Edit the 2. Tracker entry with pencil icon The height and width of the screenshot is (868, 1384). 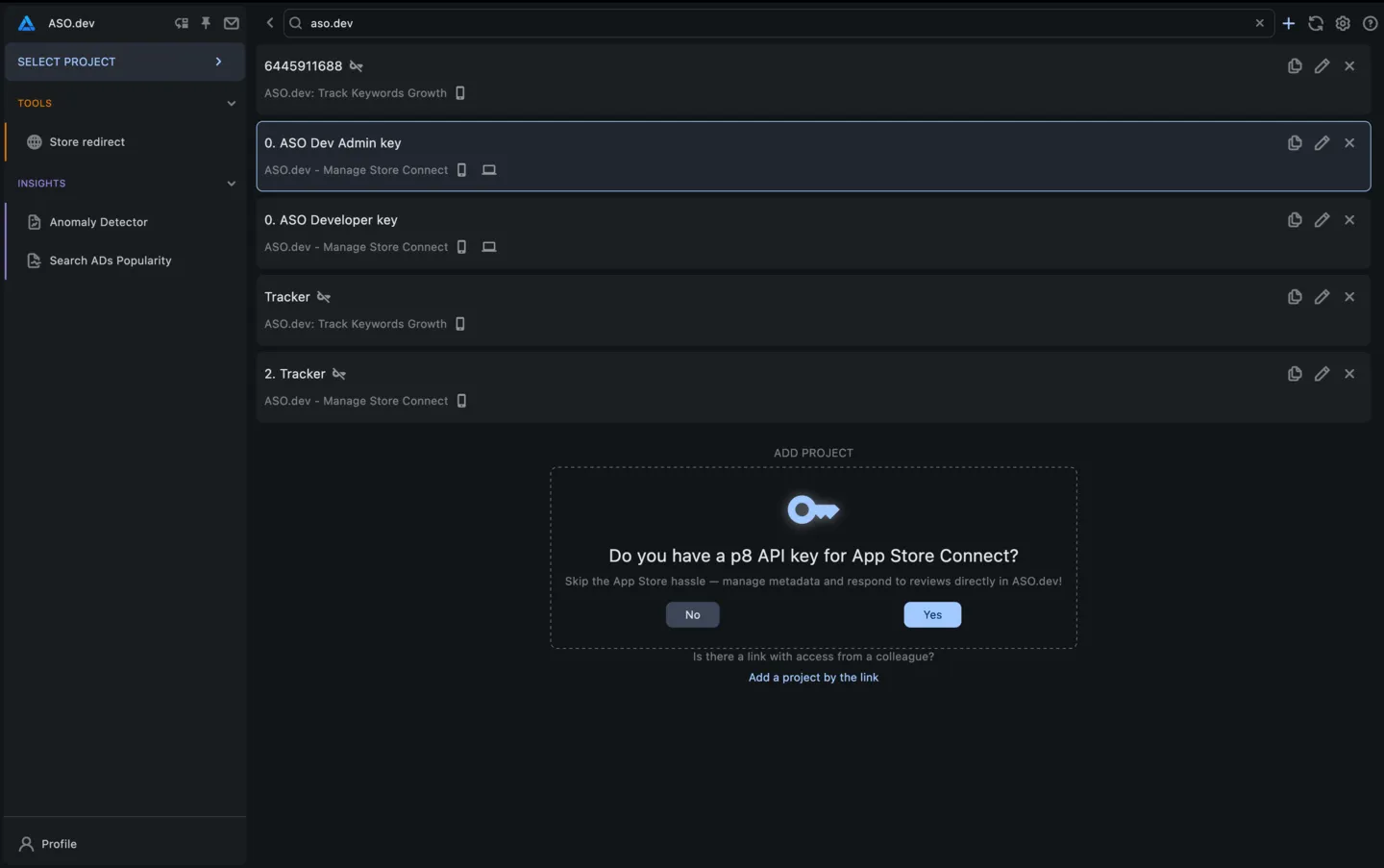click(1322, 374)
